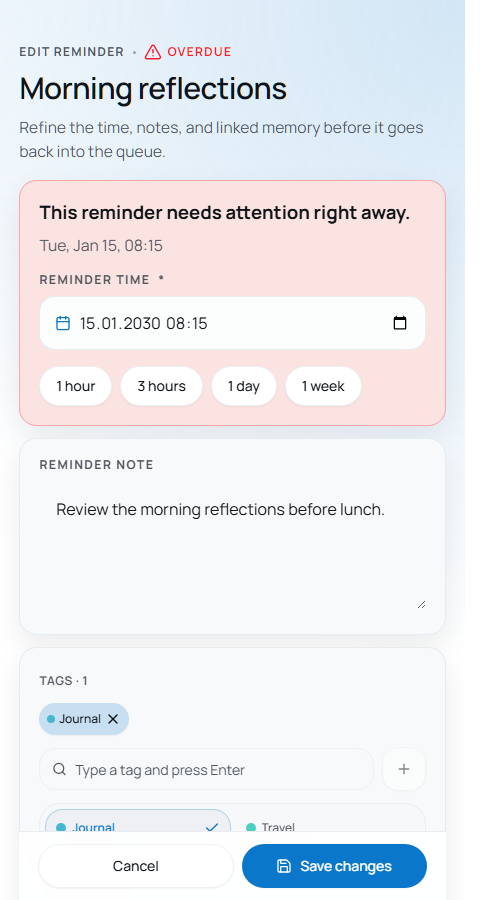
Task: Push reminder by 1 day
Action: (244, 386)
